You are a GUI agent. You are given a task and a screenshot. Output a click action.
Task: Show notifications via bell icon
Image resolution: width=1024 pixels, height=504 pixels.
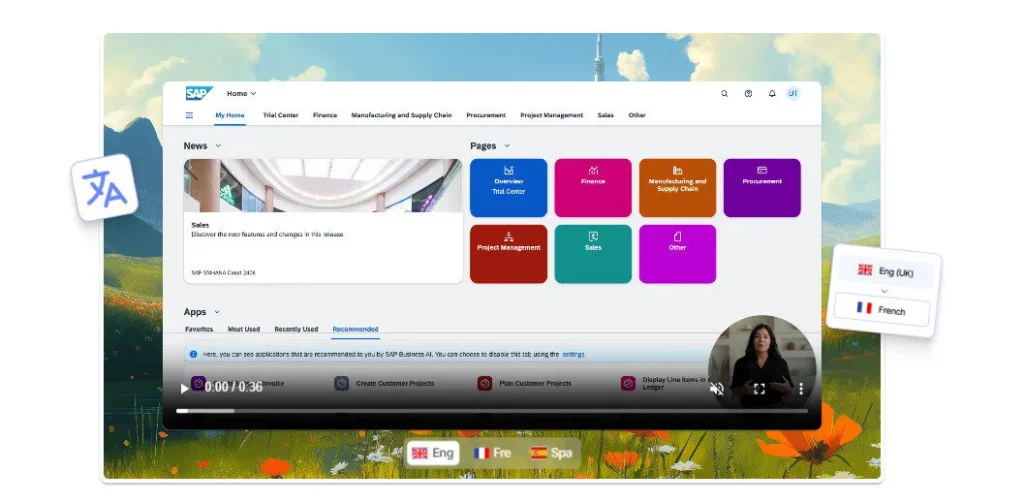point(772,93)
